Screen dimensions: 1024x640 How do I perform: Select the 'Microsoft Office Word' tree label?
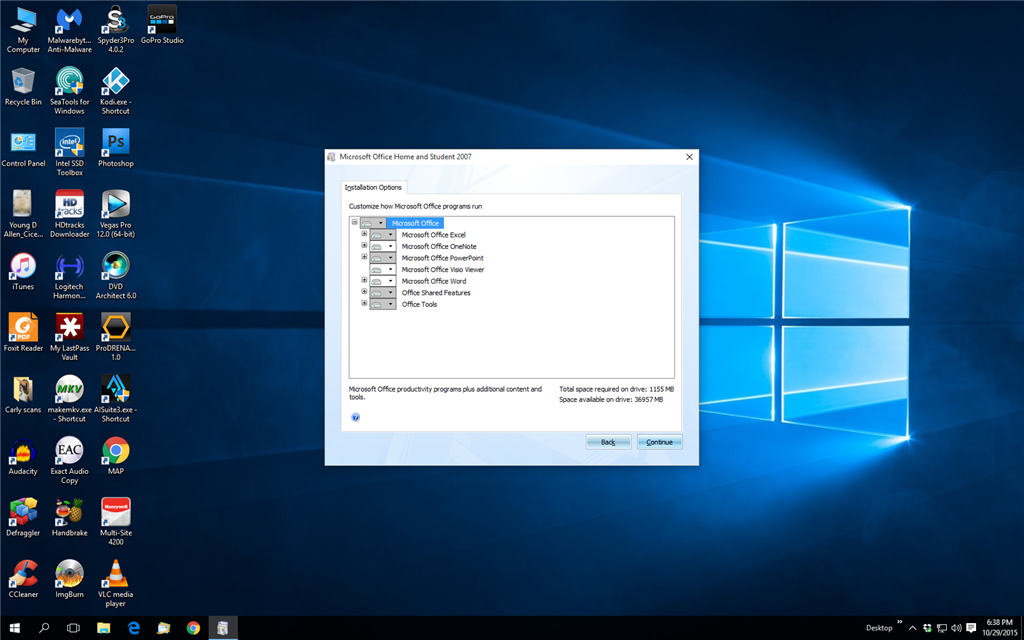click(x=434, y=281)
